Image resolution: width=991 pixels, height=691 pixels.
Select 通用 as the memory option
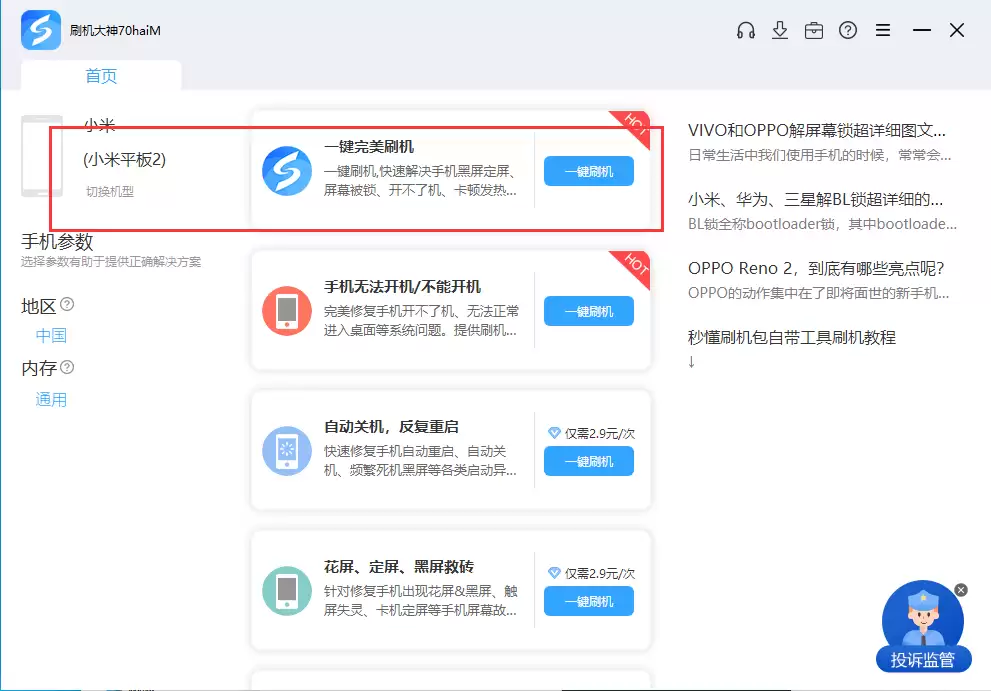51,399
